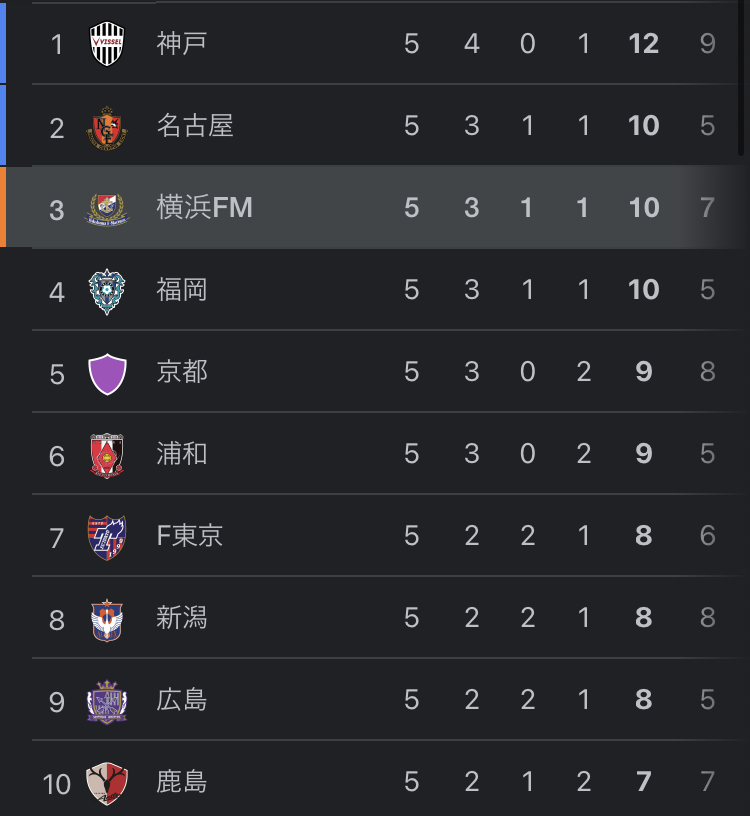Click the Avispa Fukuoka team crest
The height and width of the screenshot is (816, 750).
point(107,291)
